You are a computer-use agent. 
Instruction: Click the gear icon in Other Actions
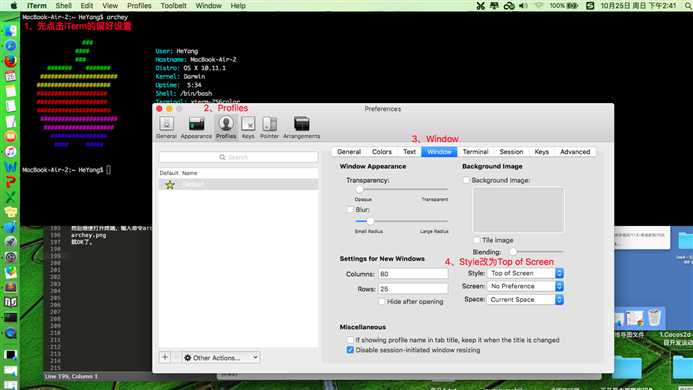[x=188, y=358]
